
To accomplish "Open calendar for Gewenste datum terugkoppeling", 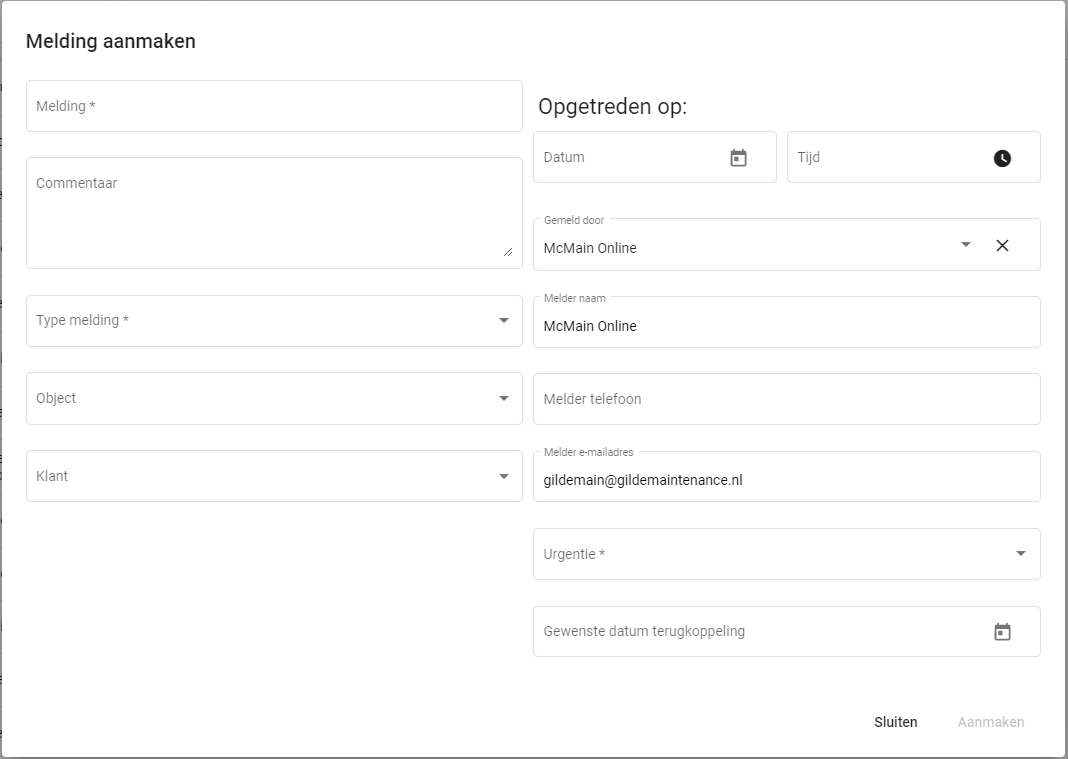I will [x=1002, y=632].
